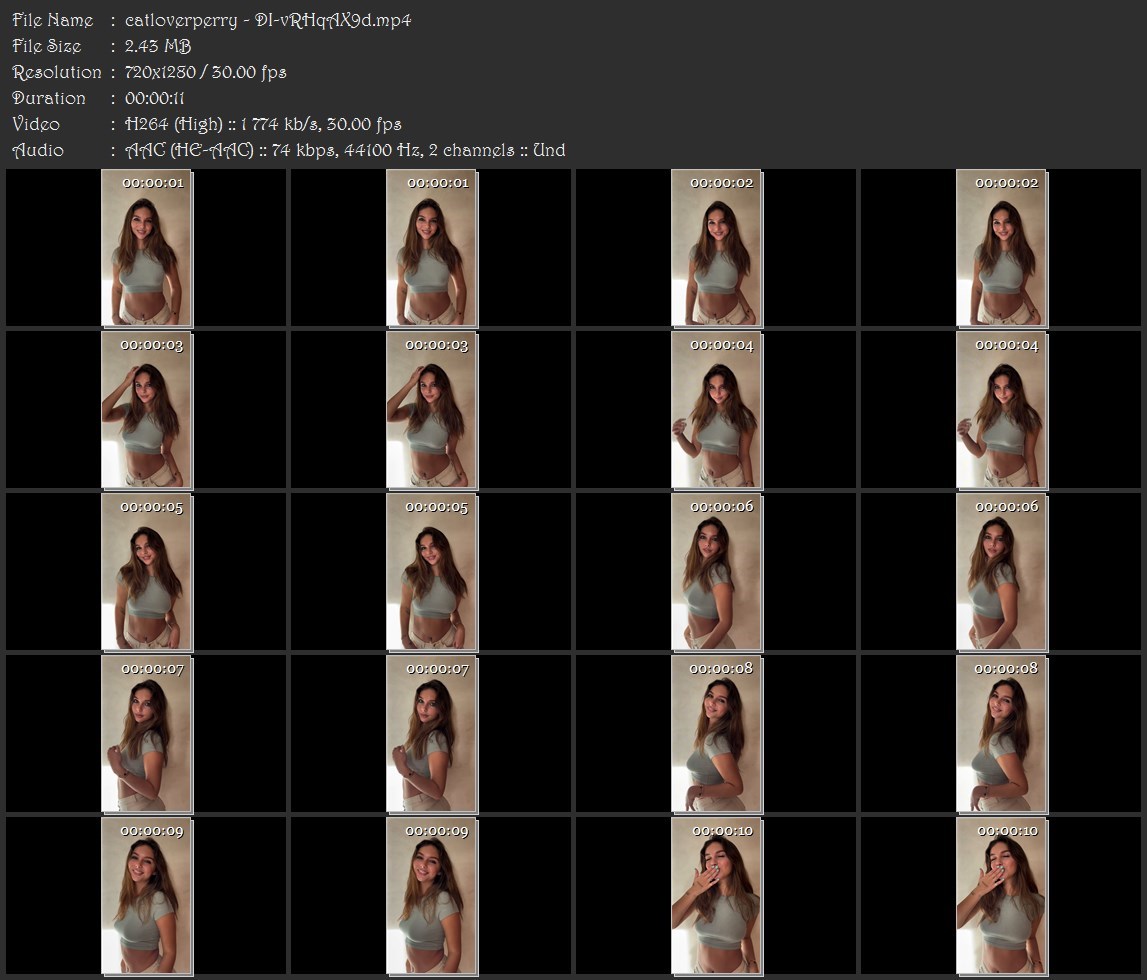The height and width of the screenshot is (980, 1147).
Task: Click the Resolution label
Action: tap(56, 72)
